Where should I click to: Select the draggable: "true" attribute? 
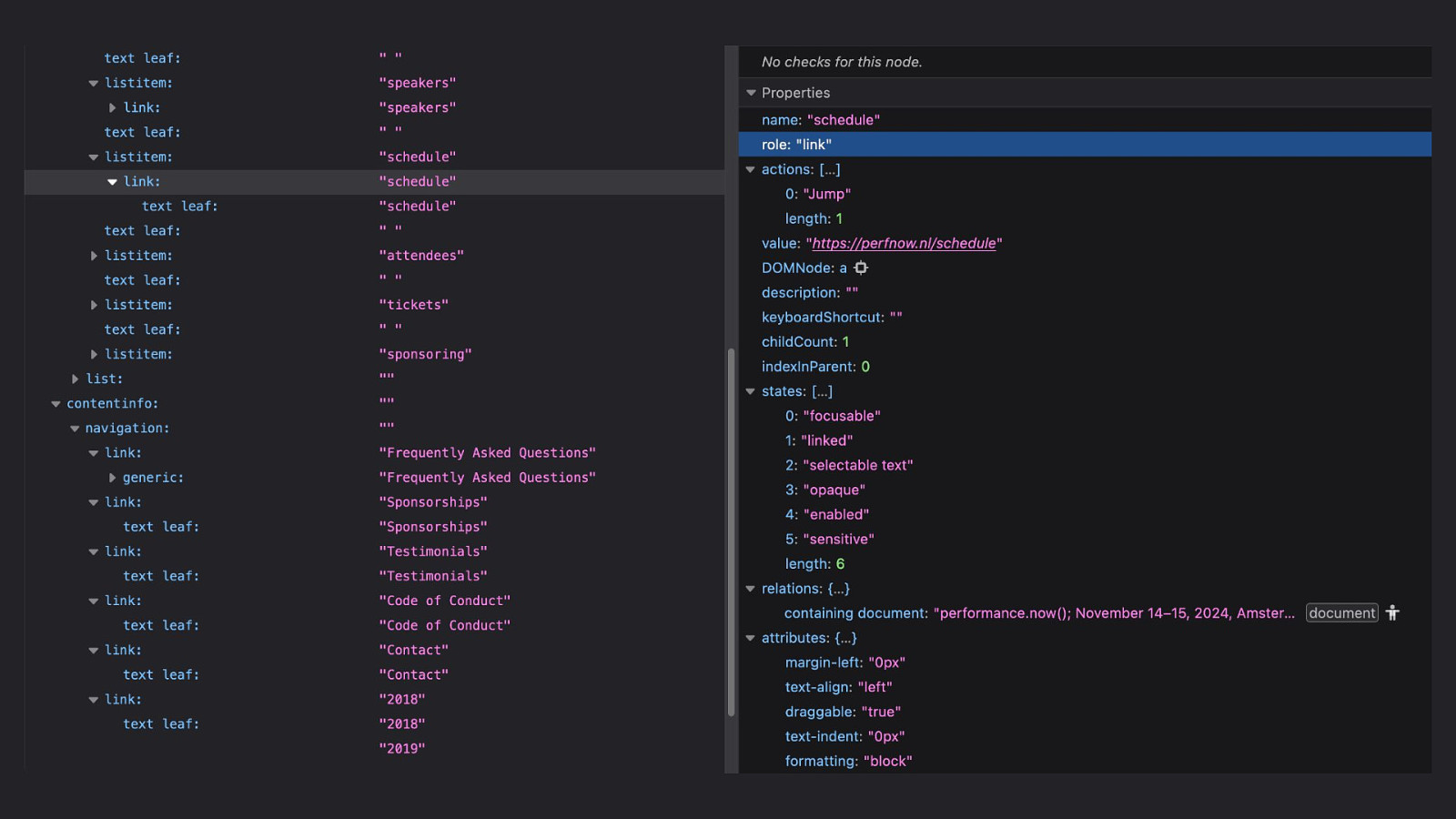[1085, 712]
